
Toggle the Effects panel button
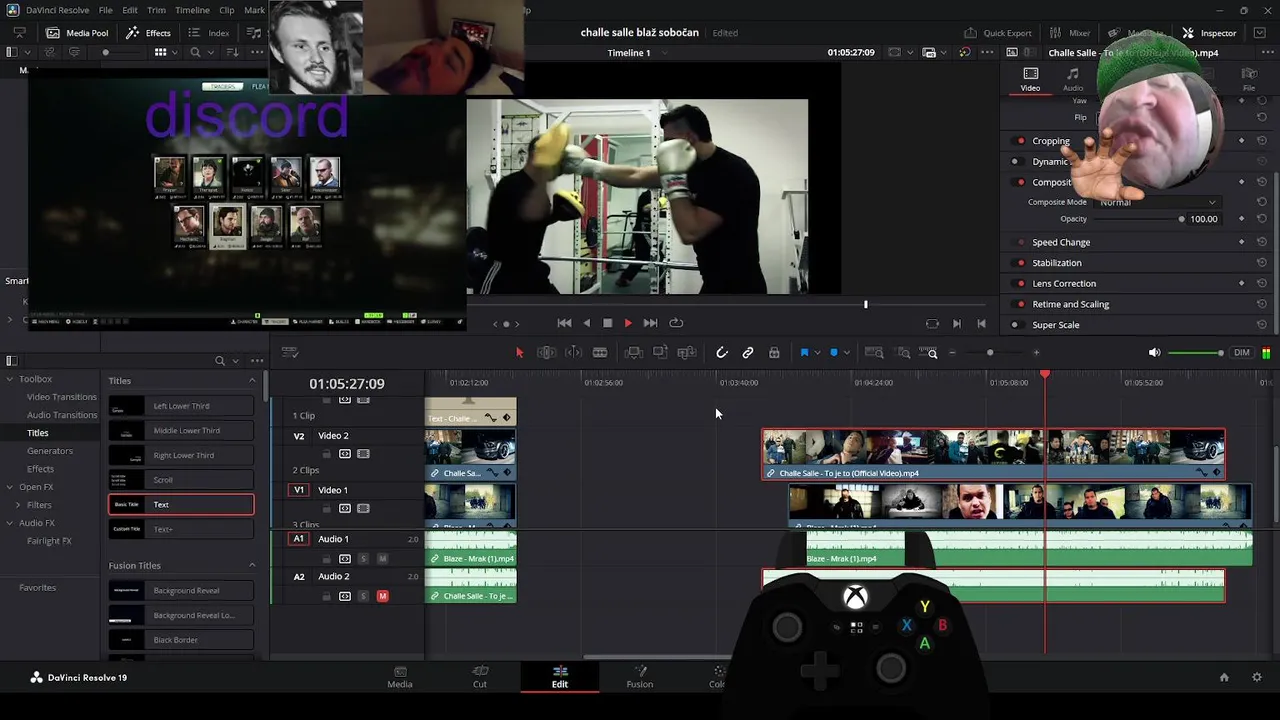click(148, 33)
